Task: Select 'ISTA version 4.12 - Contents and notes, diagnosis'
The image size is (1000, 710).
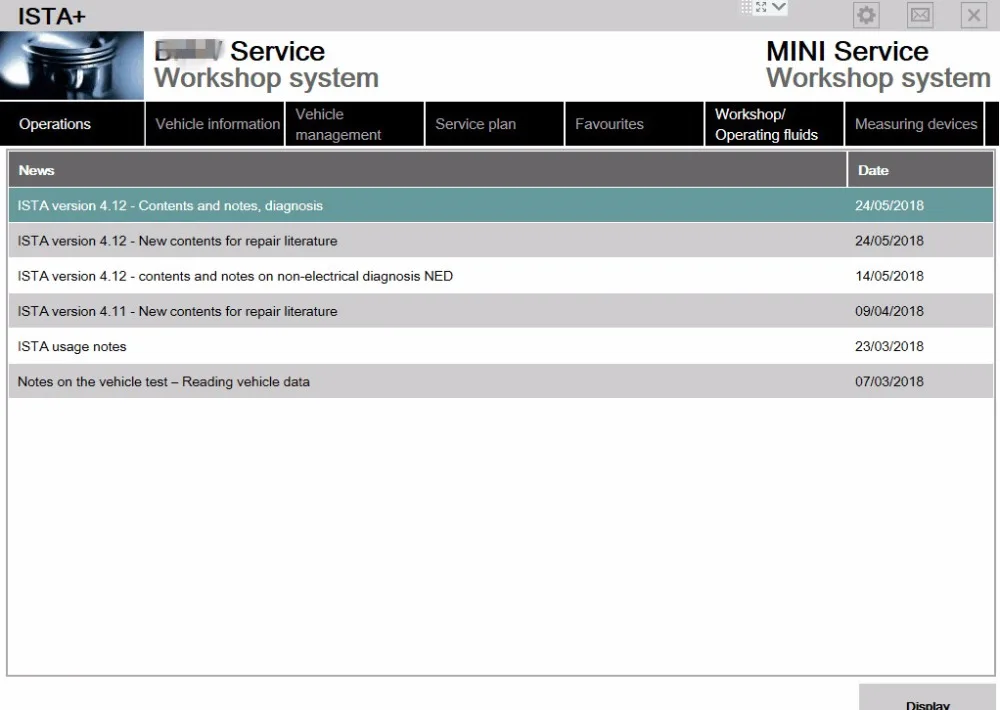Action: pyautogui.click(x=501, y=205)
